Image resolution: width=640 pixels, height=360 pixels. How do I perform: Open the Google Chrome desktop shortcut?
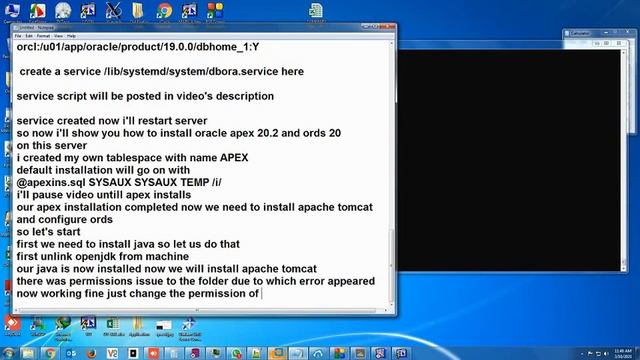click(164, 11)
